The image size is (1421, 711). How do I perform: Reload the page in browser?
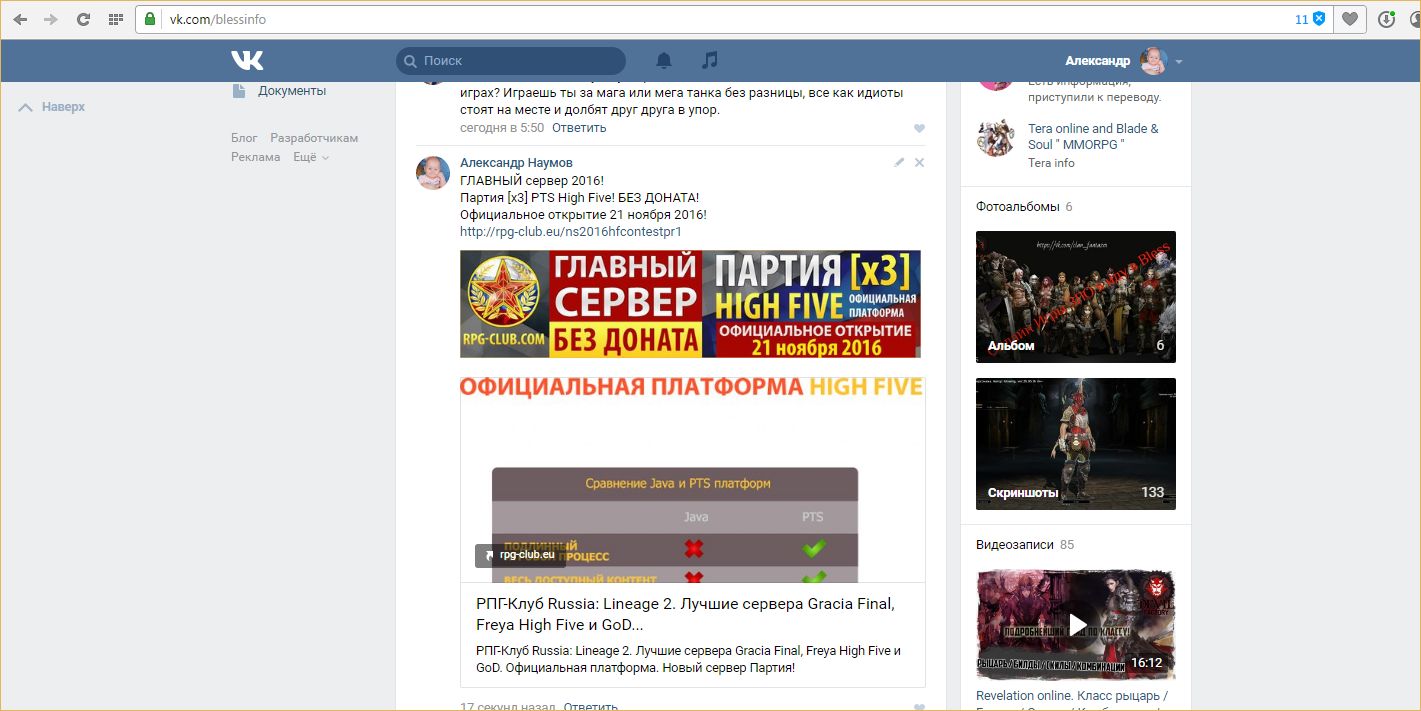pyautogui.click(x=83, y=19)
